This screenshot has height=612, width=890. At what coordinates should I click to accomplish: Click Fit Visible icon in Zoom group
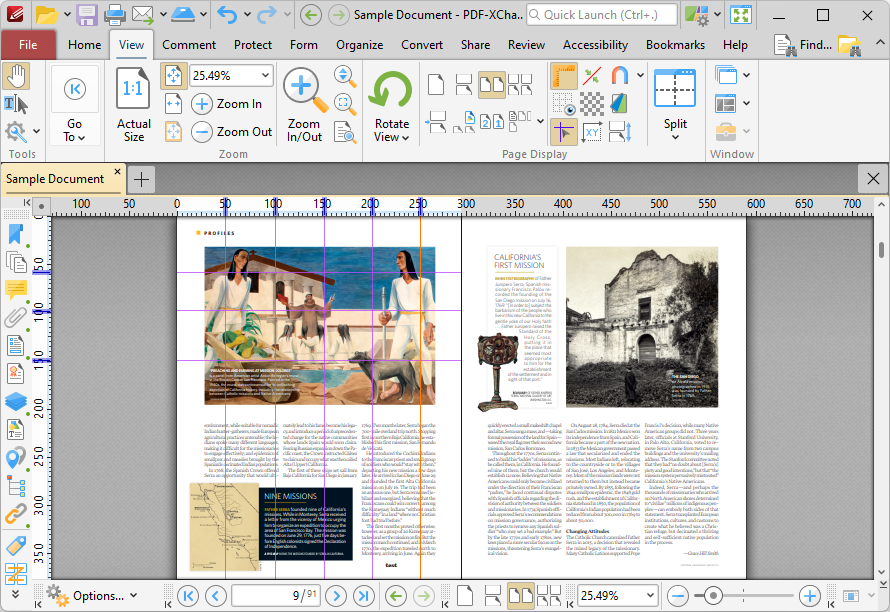pos(173,132)
